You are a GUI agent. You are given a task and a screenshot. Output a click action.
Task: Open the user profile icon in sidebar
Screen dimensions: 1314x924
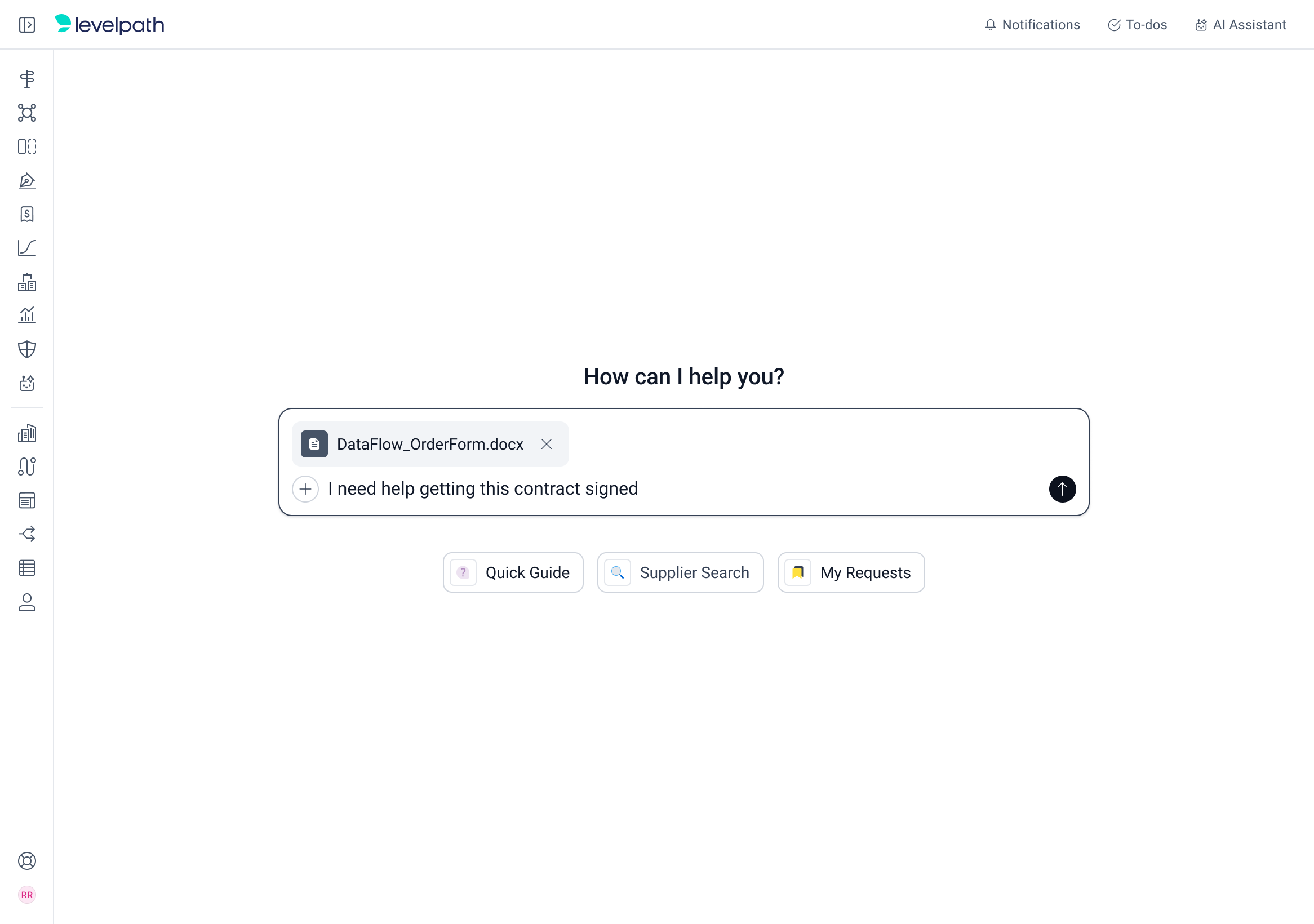[x=27, y=602]
